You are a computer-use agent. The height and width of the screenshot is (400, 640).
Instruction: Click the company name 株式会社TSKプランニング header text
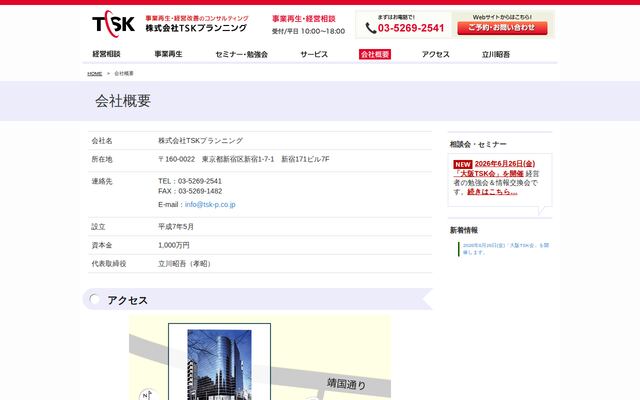click(x=196, y=28)
